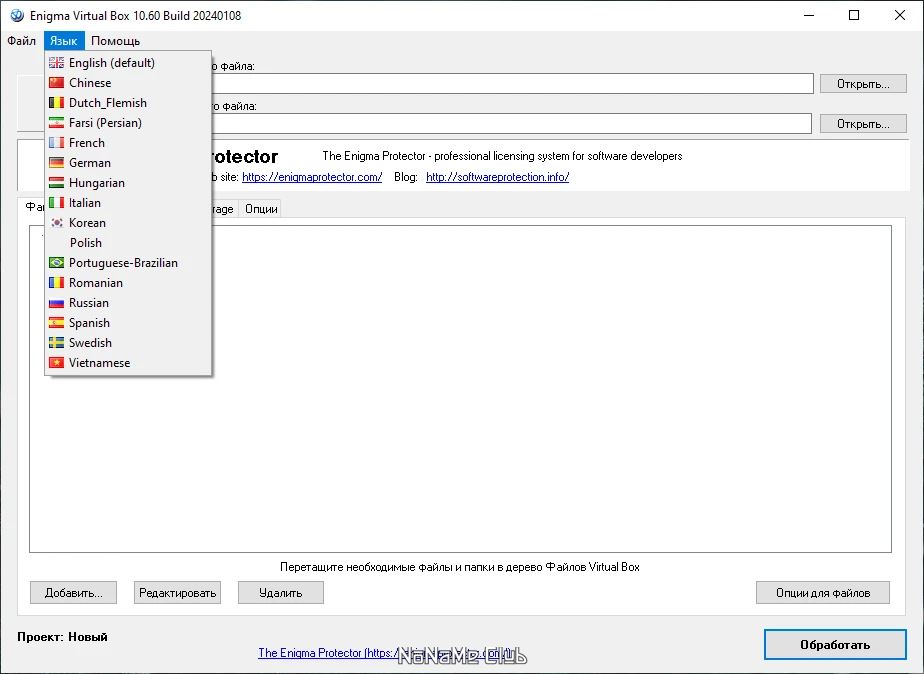The image size is (924, 674).
Task: Click the South Korean flag icon
Action: tap(57, 223)
